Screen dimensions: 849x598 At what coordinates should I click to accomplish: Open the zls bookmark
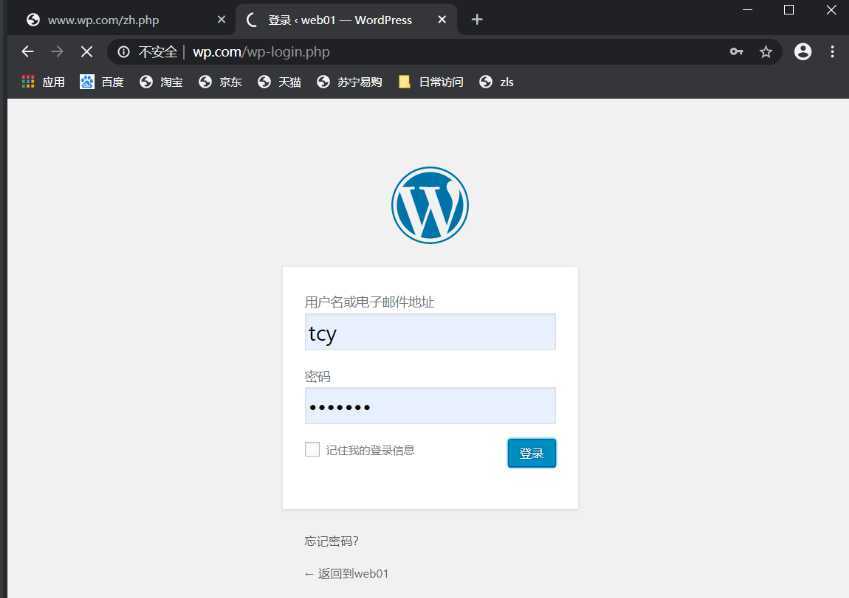(x=496, y=82)
